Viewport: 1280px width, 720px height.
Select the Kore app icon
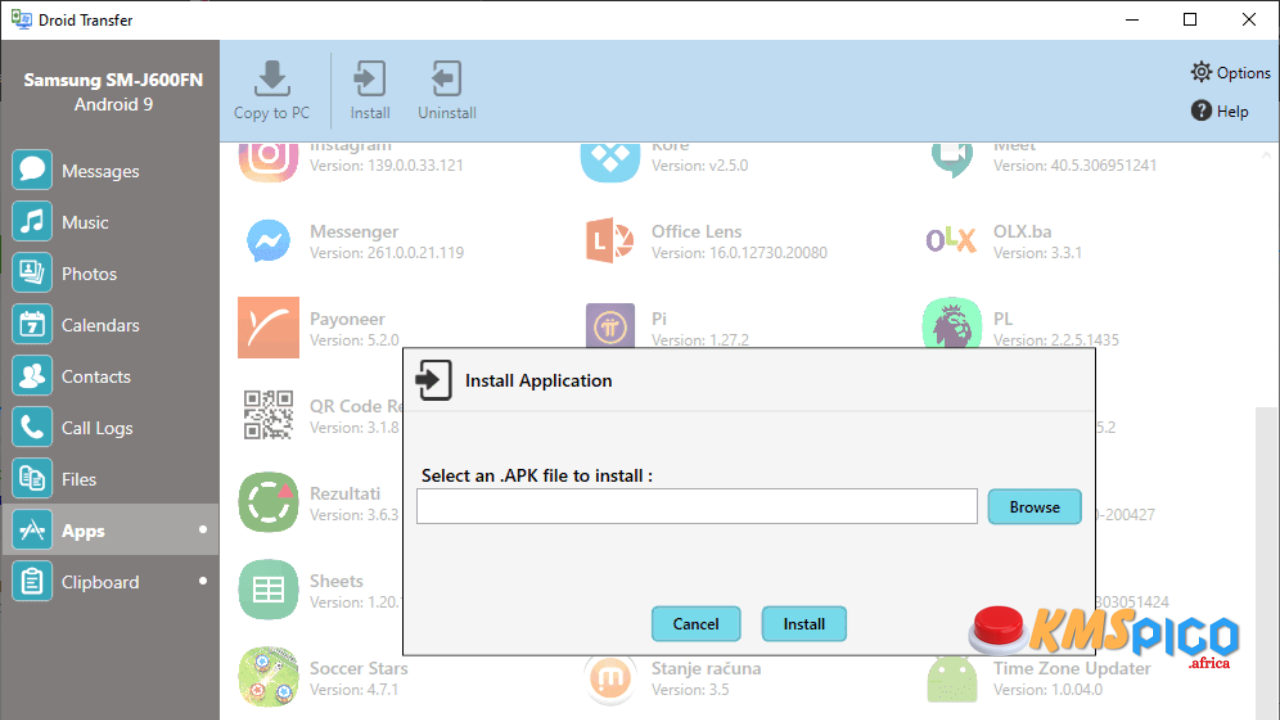[610, 161]
